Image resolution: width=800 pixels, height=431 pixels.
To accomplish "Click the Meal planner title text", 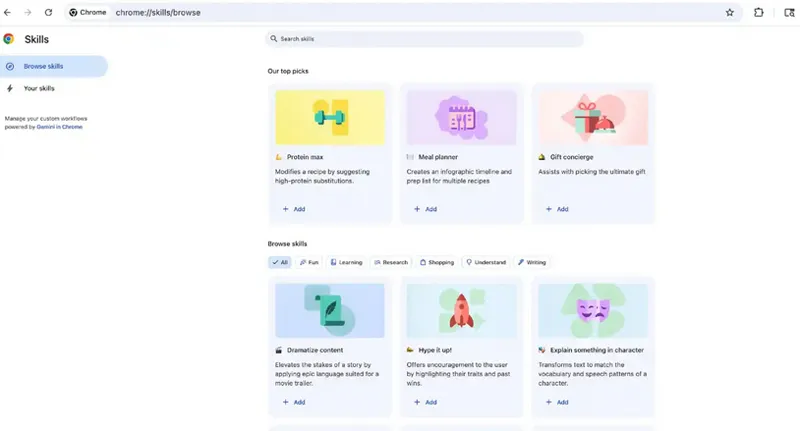I will (438, 157).
